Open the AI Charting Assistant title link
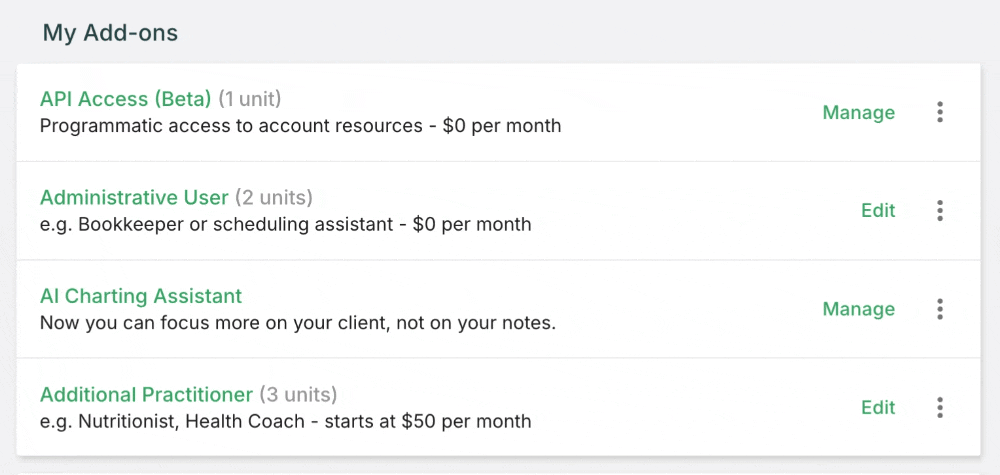Screen dimensions: 1000x475 click(141, 296)
